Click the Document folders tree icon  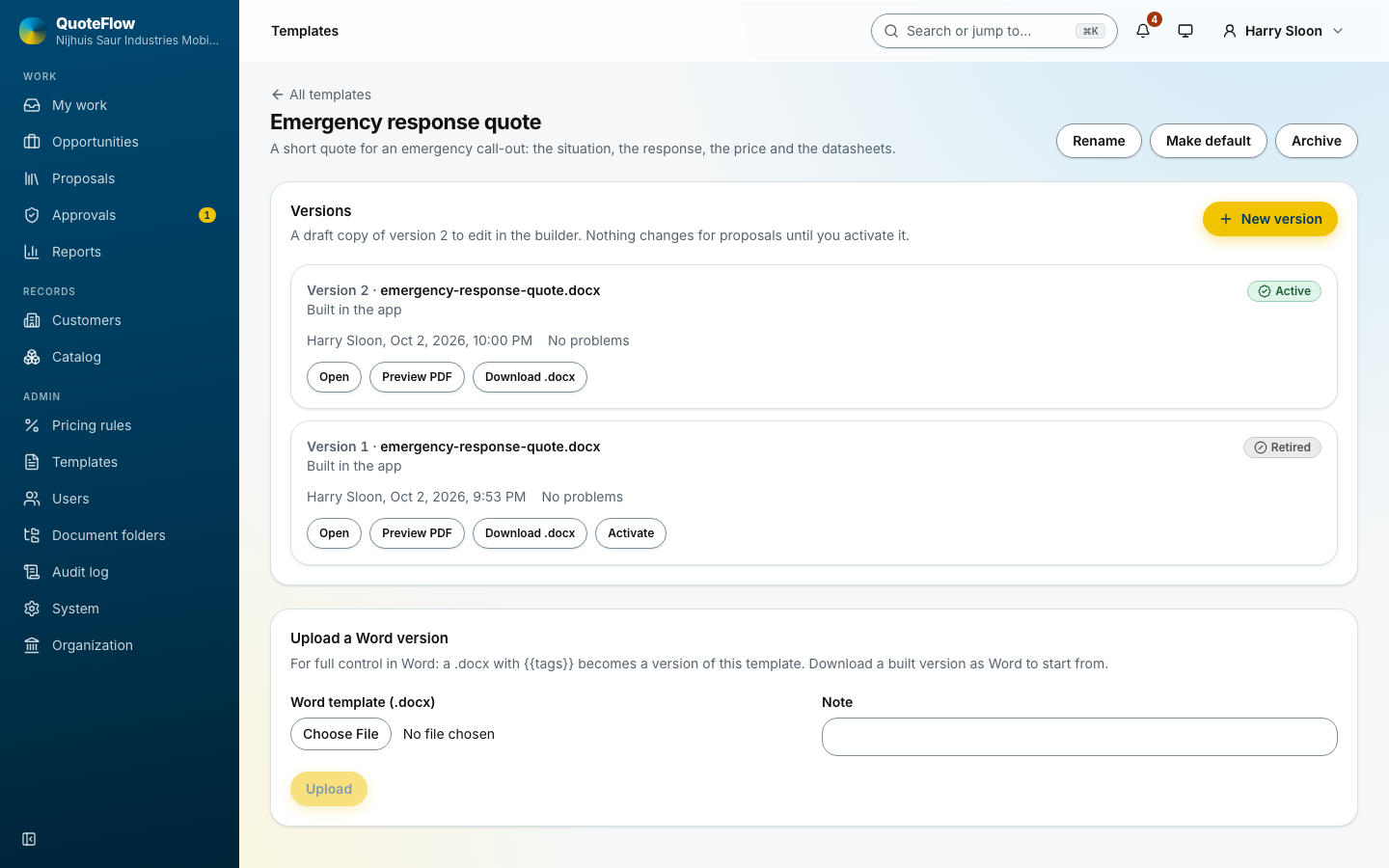pos(32,535)
